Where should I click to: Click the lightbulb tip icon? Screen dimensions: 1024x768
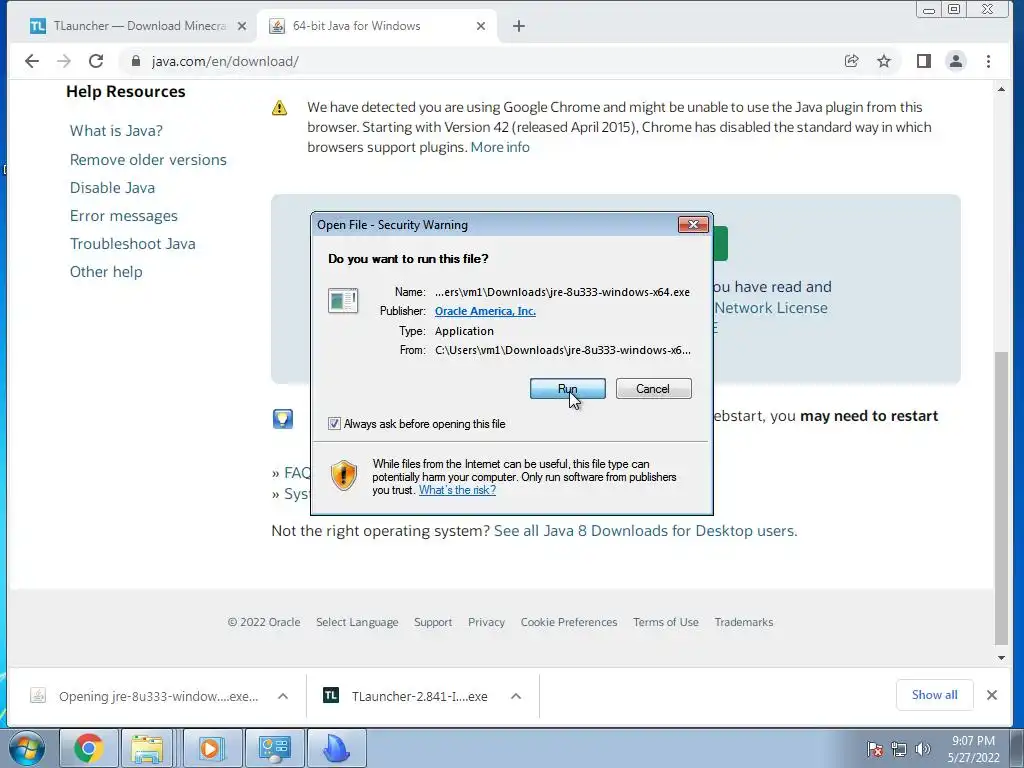tap(283, 419)
